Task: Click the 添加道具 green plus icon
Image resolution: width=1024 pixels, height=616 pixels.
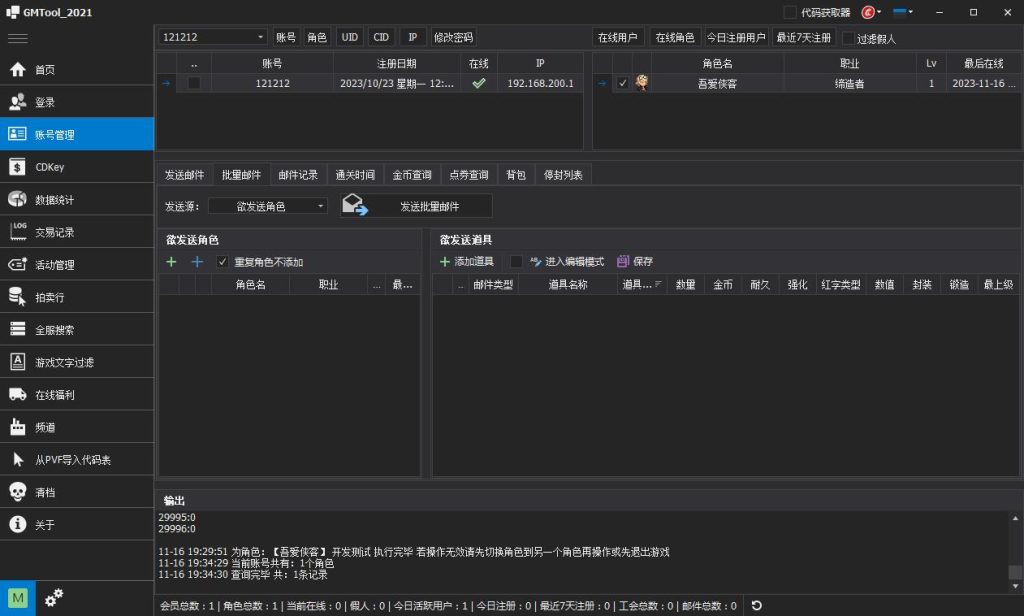Action: pos(444,261)
